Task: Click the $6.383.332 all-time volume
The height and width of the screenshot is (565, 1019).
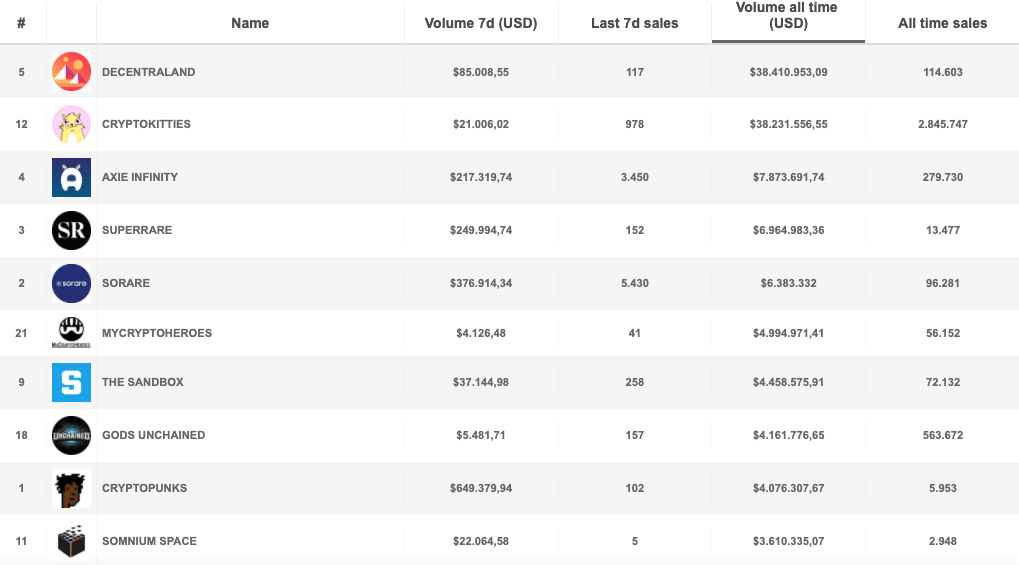Action: point(788,283)
